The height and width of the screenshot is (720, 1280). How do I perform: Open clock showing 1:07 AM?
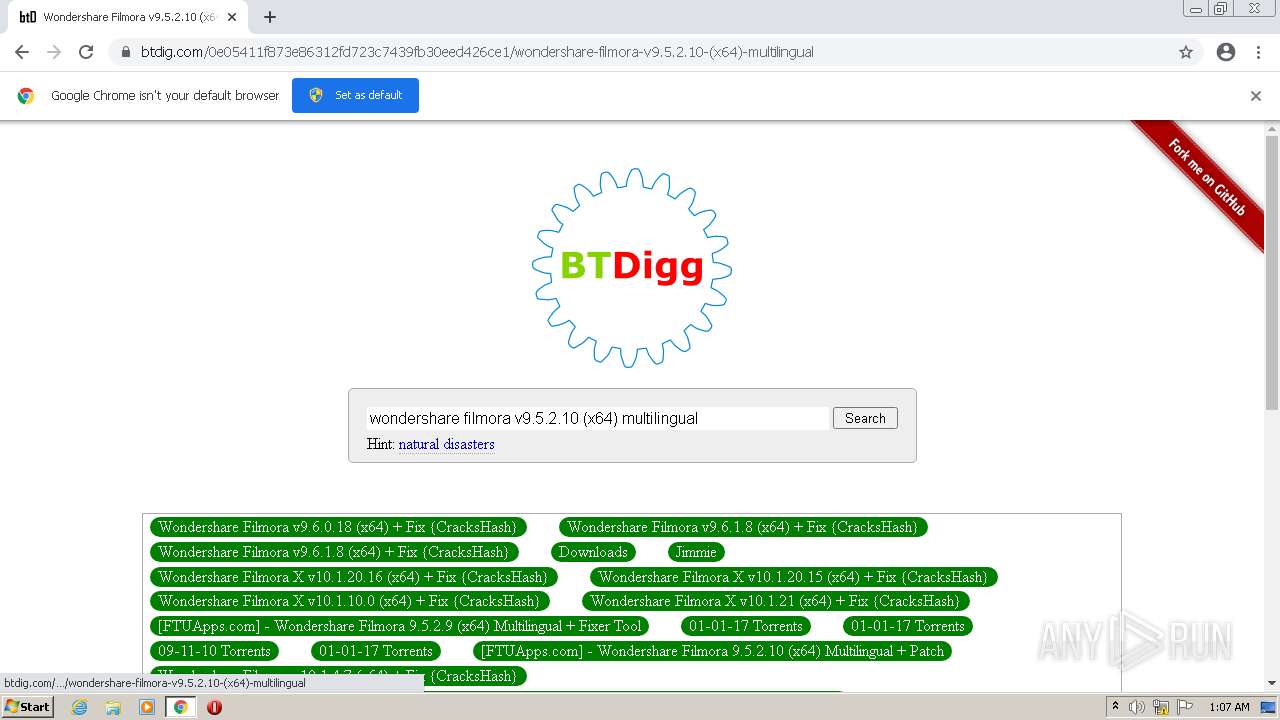[1229, 707]
